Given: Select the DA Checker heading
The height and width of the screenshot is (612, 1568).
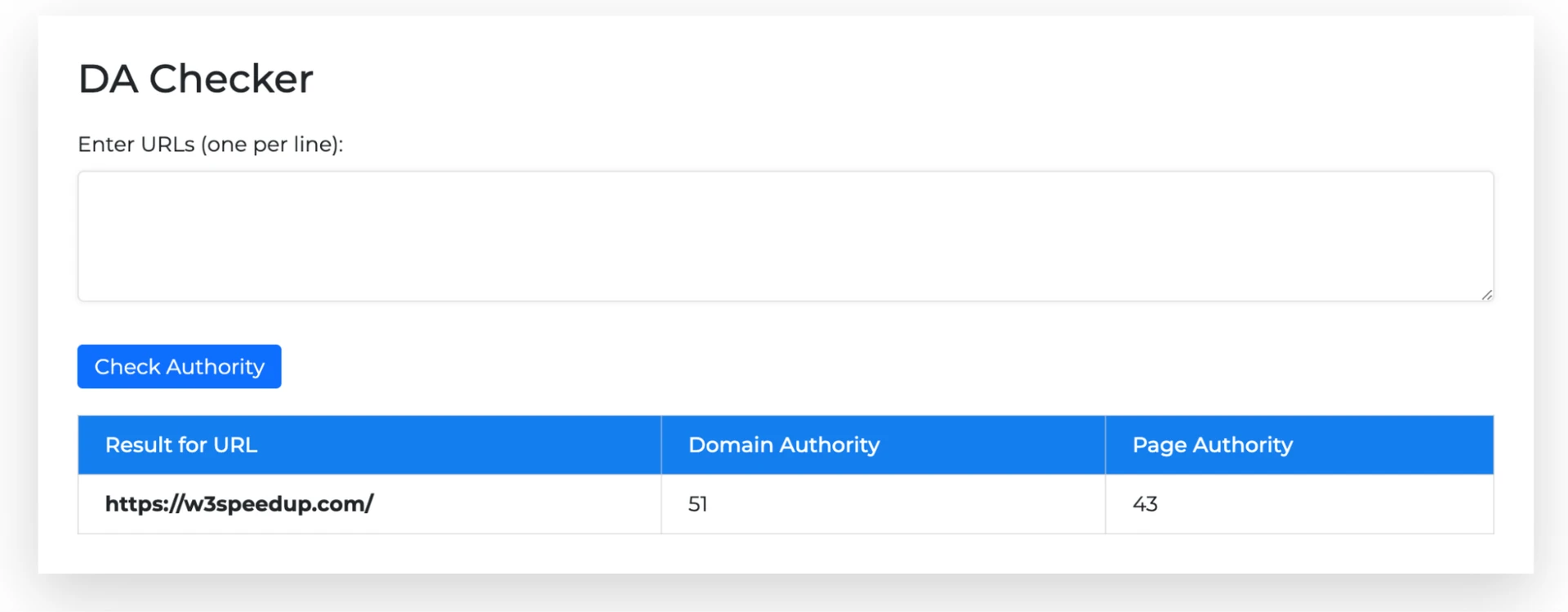Looking at the screenshot, I should 196,78.
